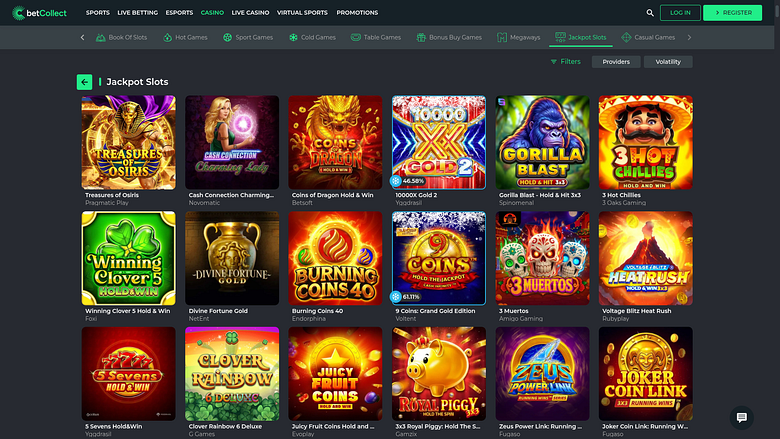Open Live Betting section
The height and width of the screenshot is (439, 780).
[137, 13]
